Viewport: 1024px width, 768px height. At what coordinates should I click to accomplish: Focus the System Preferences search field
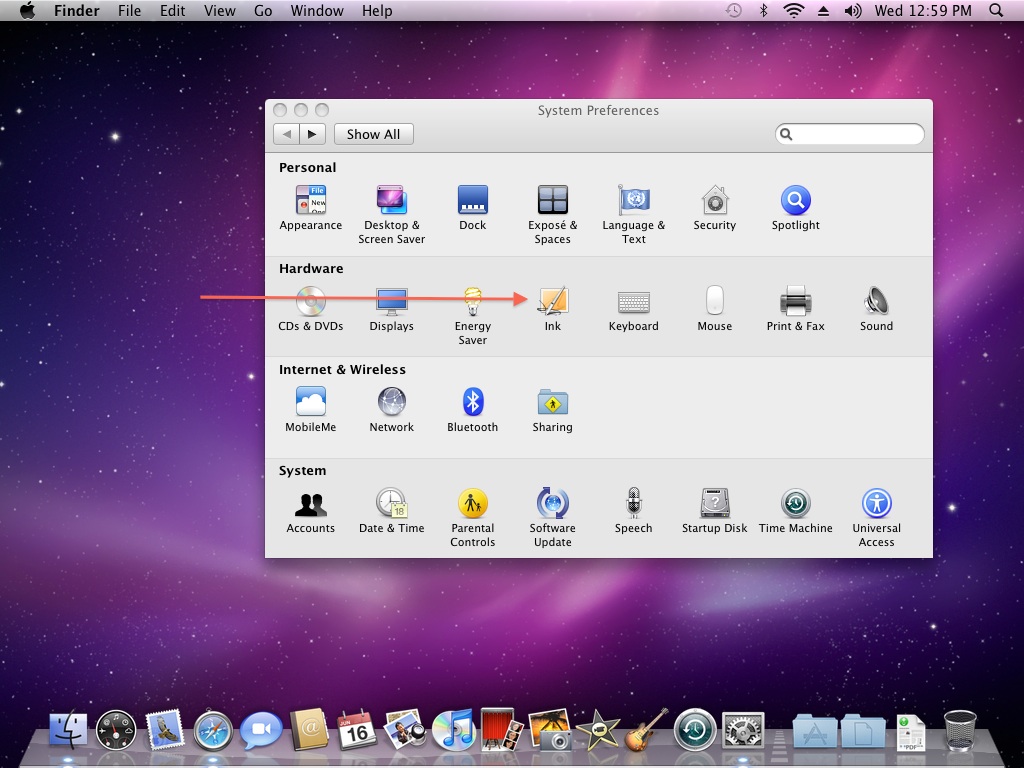click(850, 134)
